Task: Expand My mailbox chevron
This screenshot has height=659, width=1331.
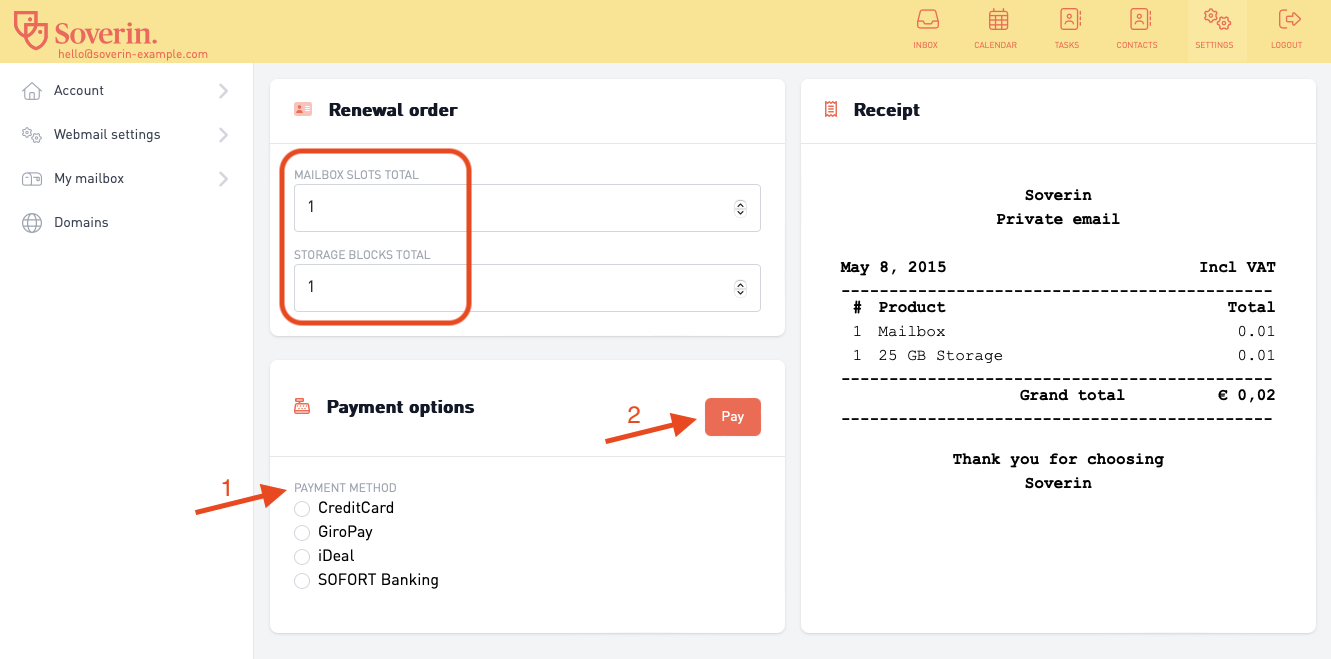Action: (223, 179)
